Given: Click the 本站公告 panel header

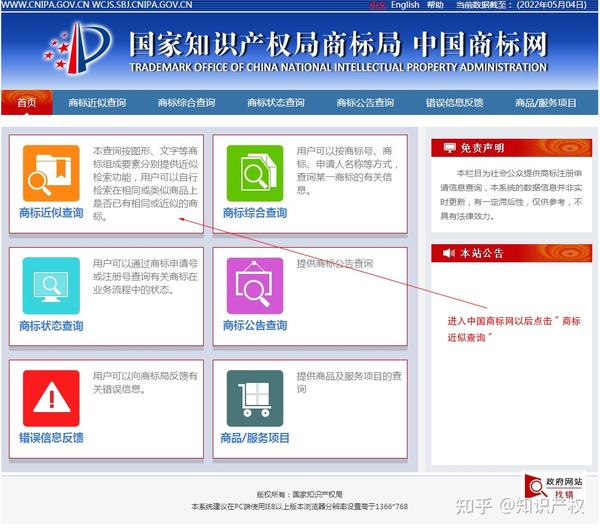Looking at the screenshot, I should click(512, 253).
